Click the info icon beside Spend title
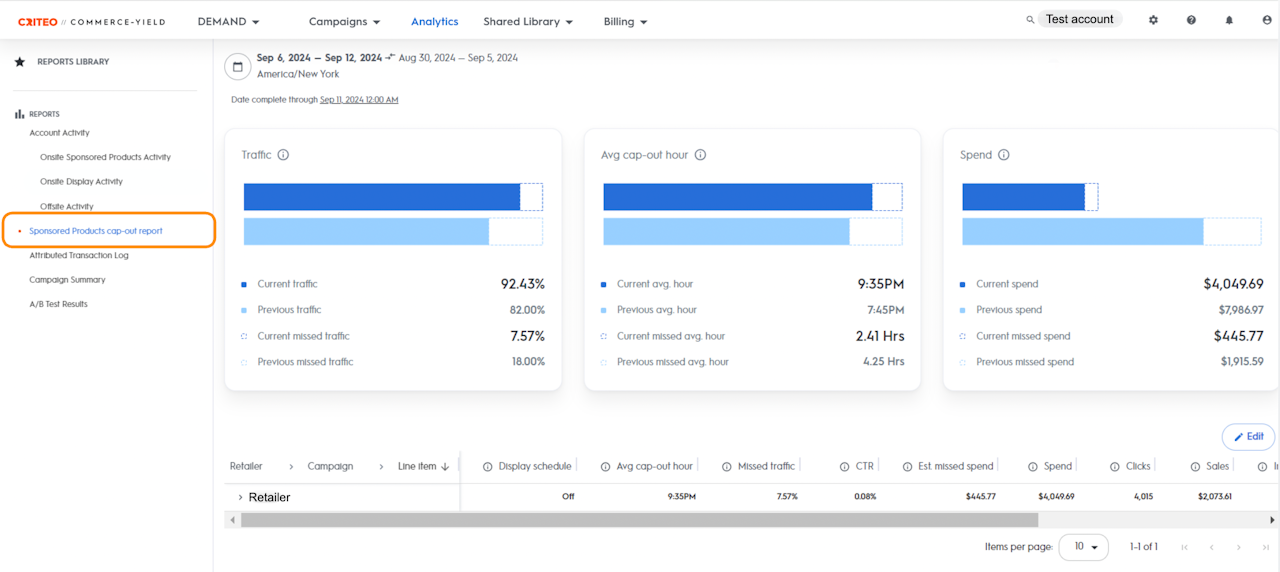The height and width of the screenshot is (572, 1280). point(1003,155)
